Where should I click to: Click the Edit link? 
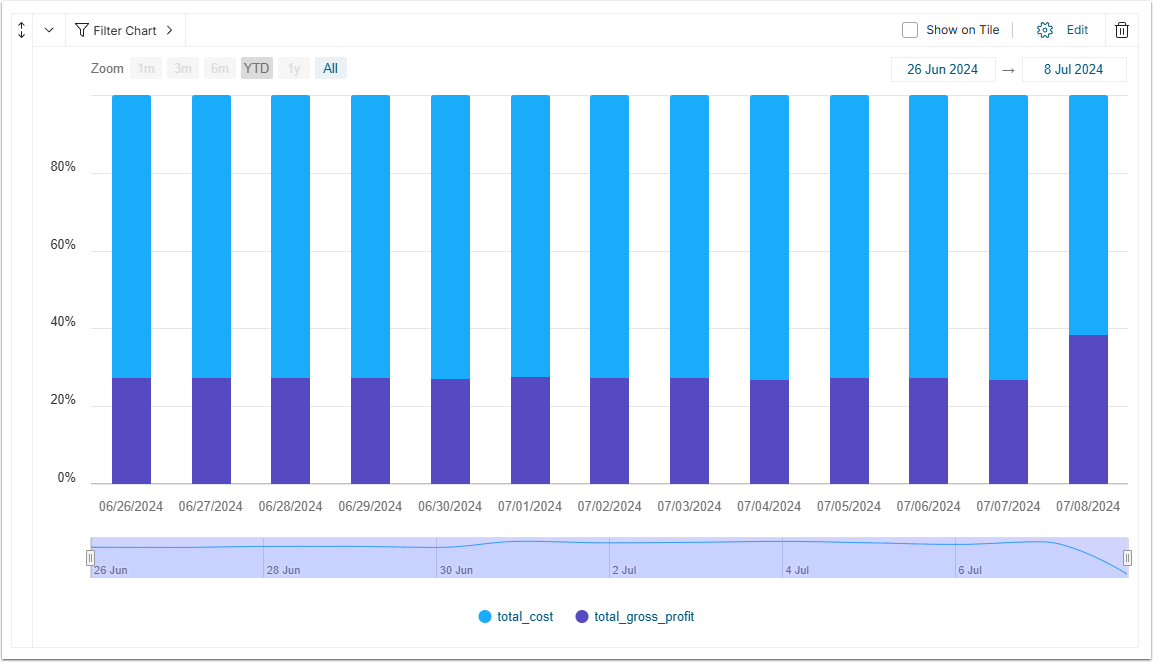coord(1077,30)
